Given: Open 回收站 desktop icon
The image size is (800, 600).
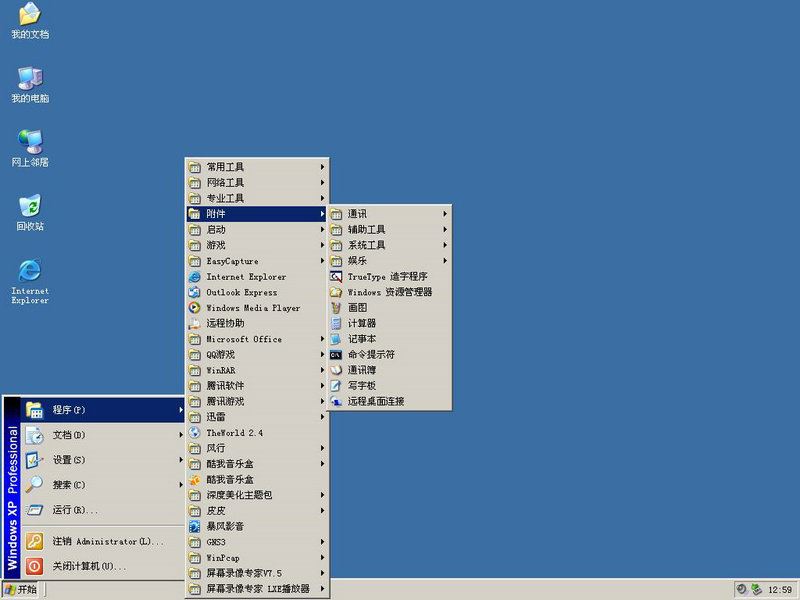Looking at the screenshot, I should pyautogui.click(x=30, y=212).
